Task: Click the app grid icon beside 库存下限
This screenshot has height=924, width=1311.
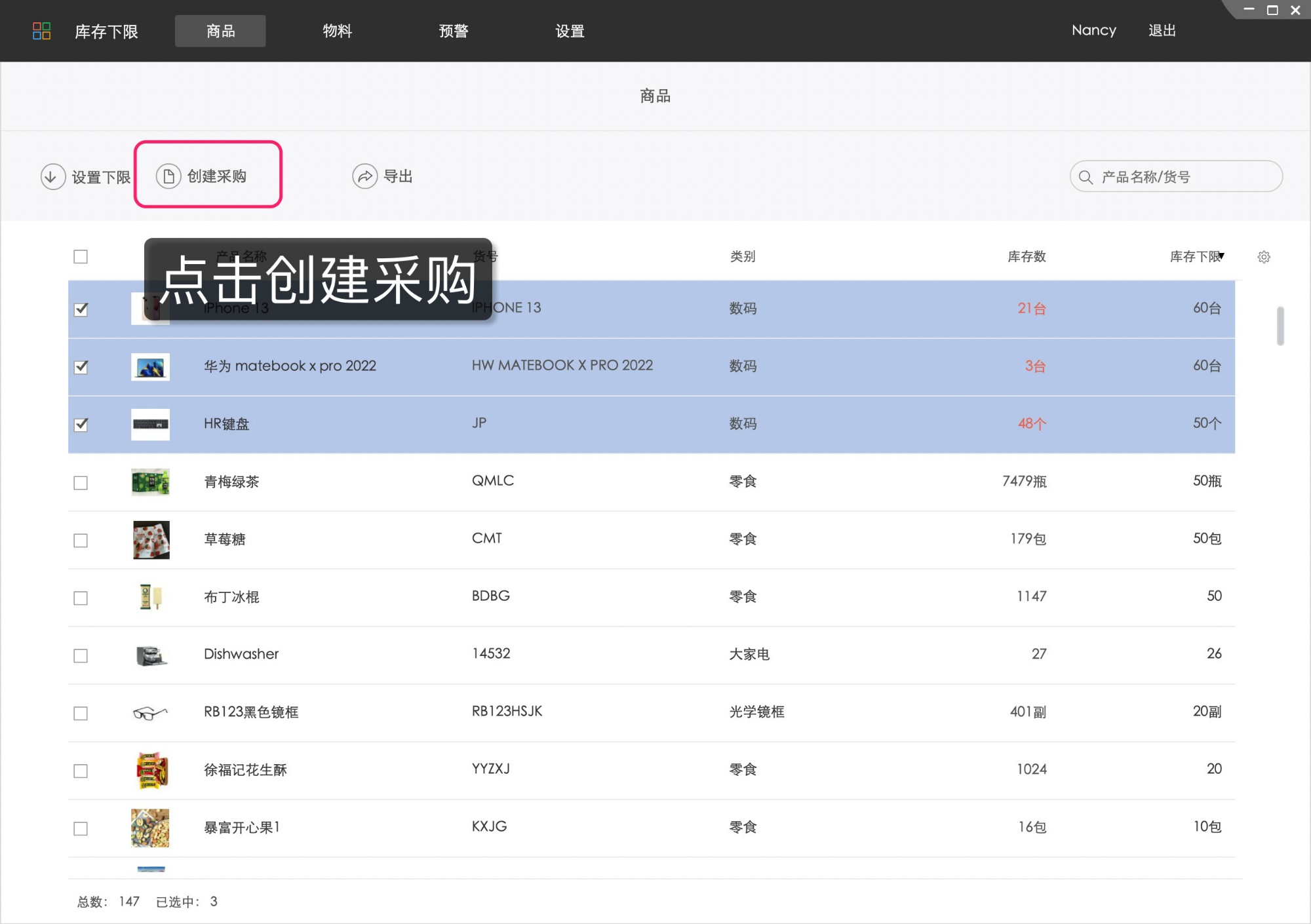Action: pos(41,31)
